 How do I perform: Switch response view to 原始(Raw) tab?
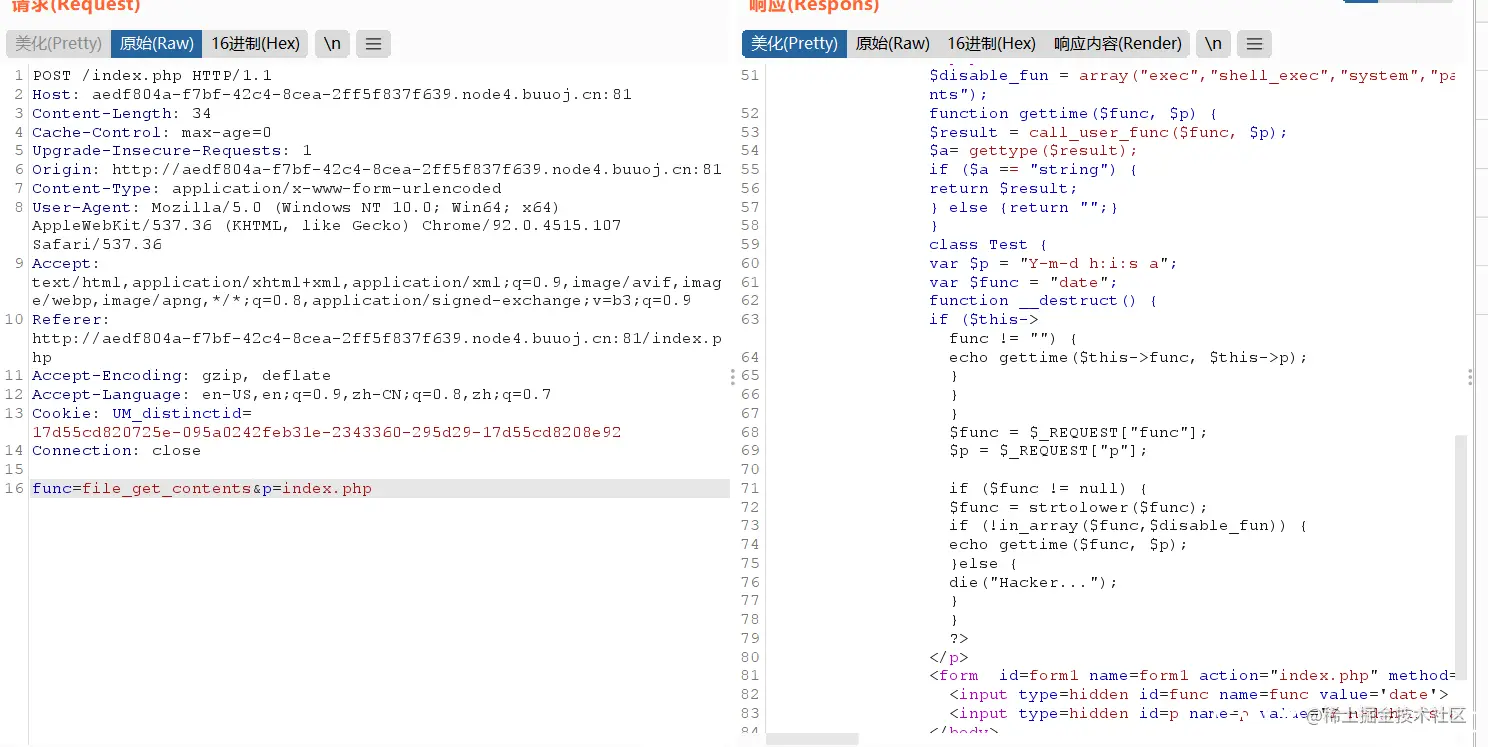(x=892, y=43)
